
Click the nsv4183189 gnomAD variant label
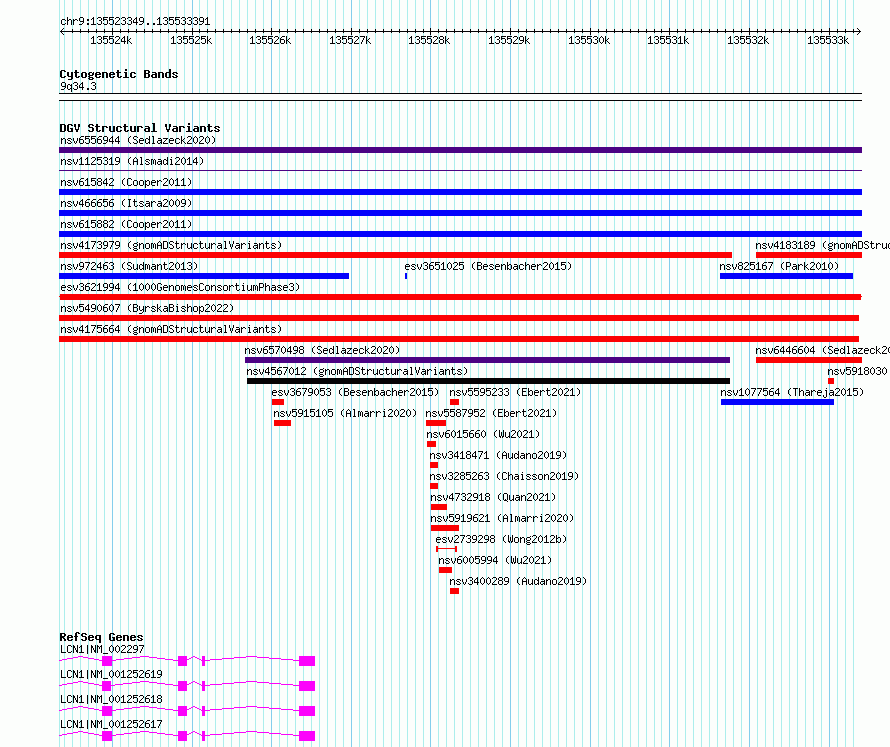click(x=822, y=245)
